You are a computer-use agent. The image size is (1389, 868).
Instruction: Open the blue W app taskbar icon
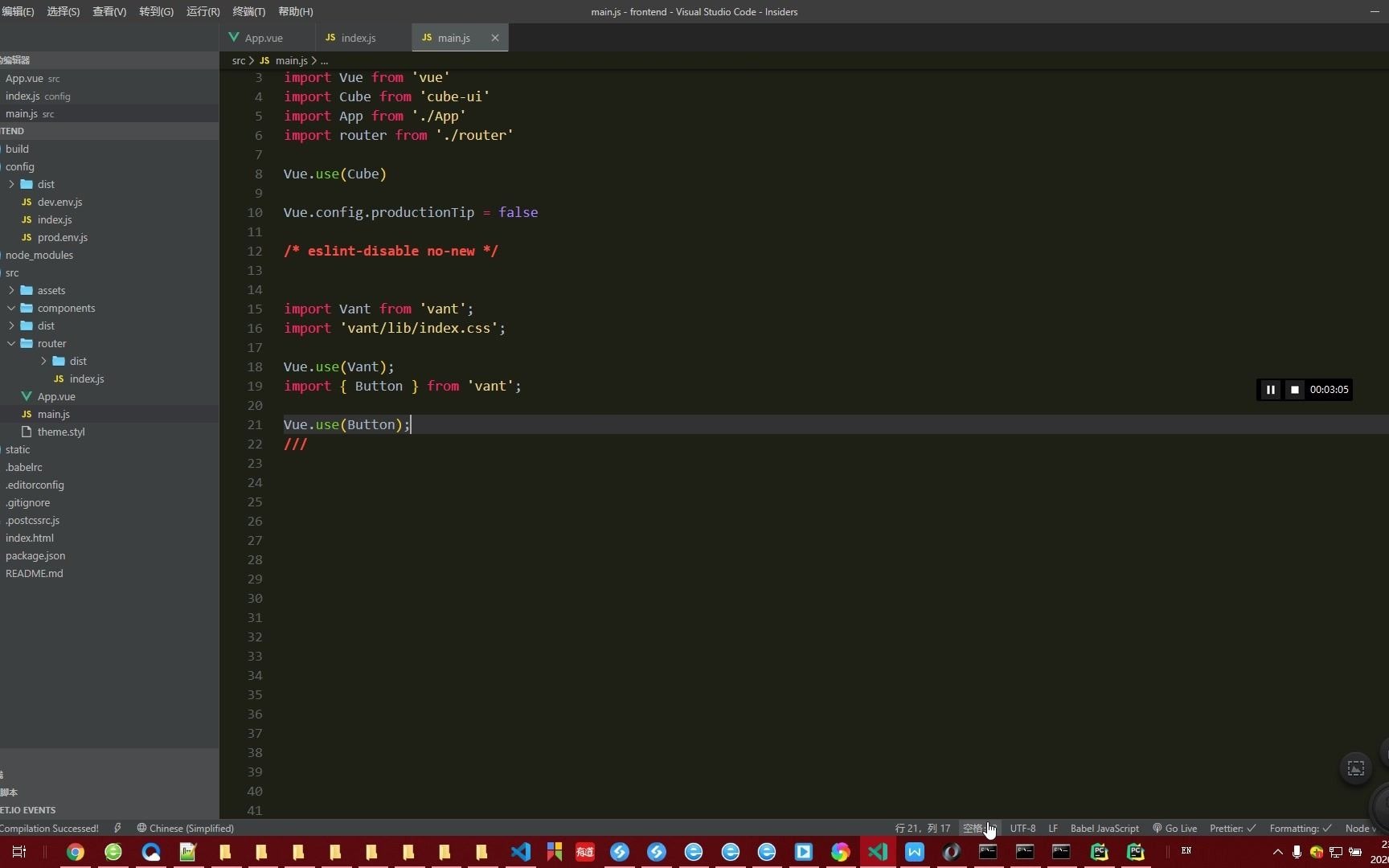coord(915,852)
